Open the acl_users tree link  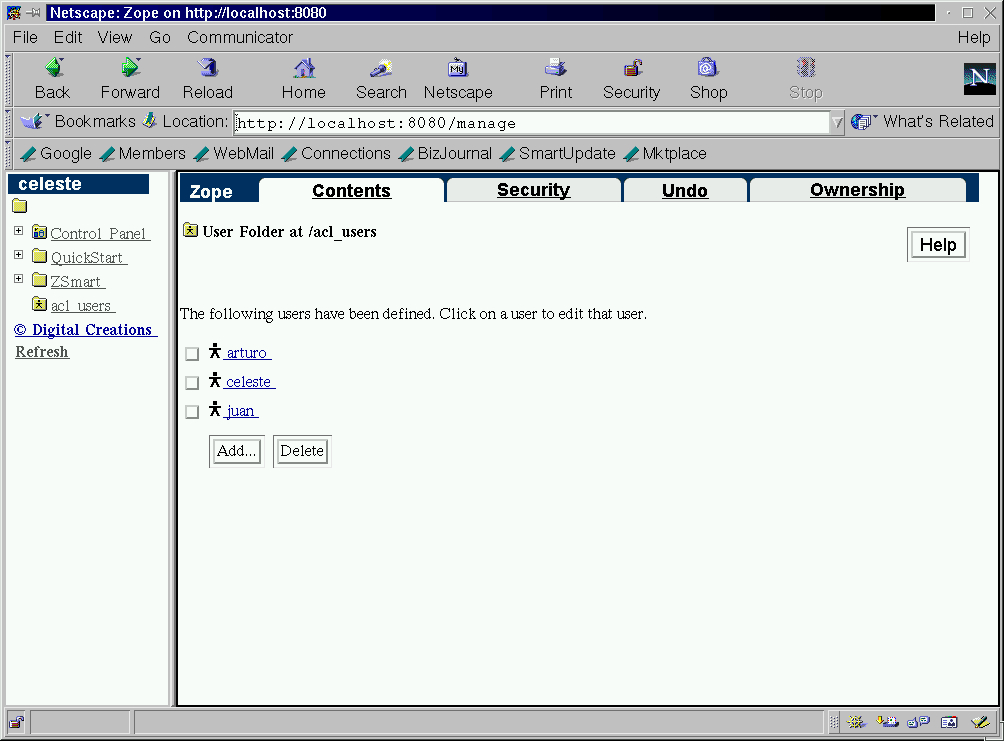coord(83,306)
